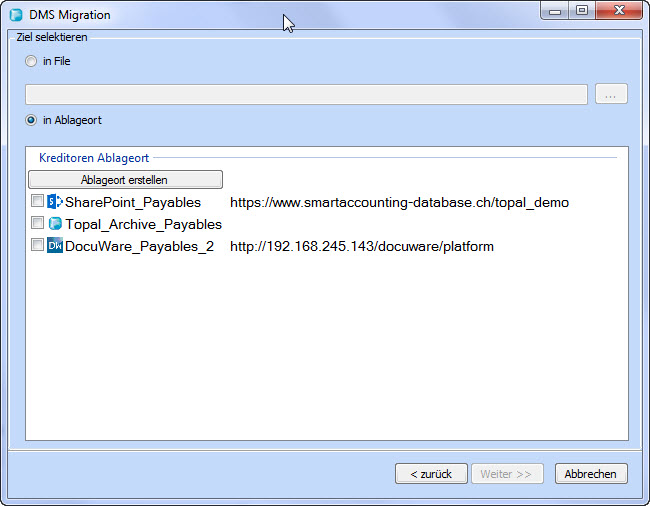650x506 pixels.
Task: Select the Topal_Archive_Payables entry name
Action: tap(143, 224)
